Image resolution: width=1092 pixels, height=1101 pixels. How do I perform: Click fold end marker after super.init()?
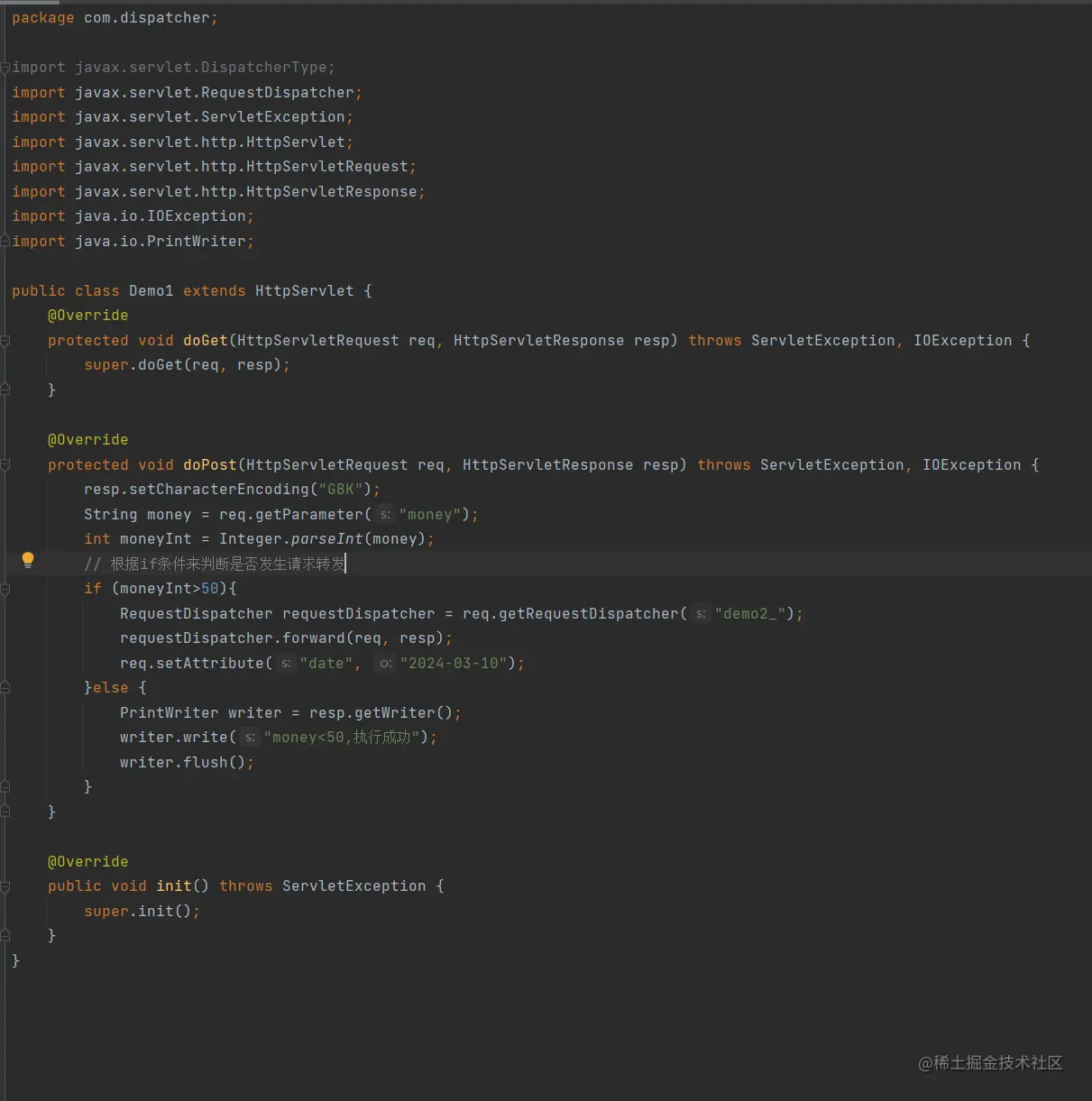tap(5, 935)
